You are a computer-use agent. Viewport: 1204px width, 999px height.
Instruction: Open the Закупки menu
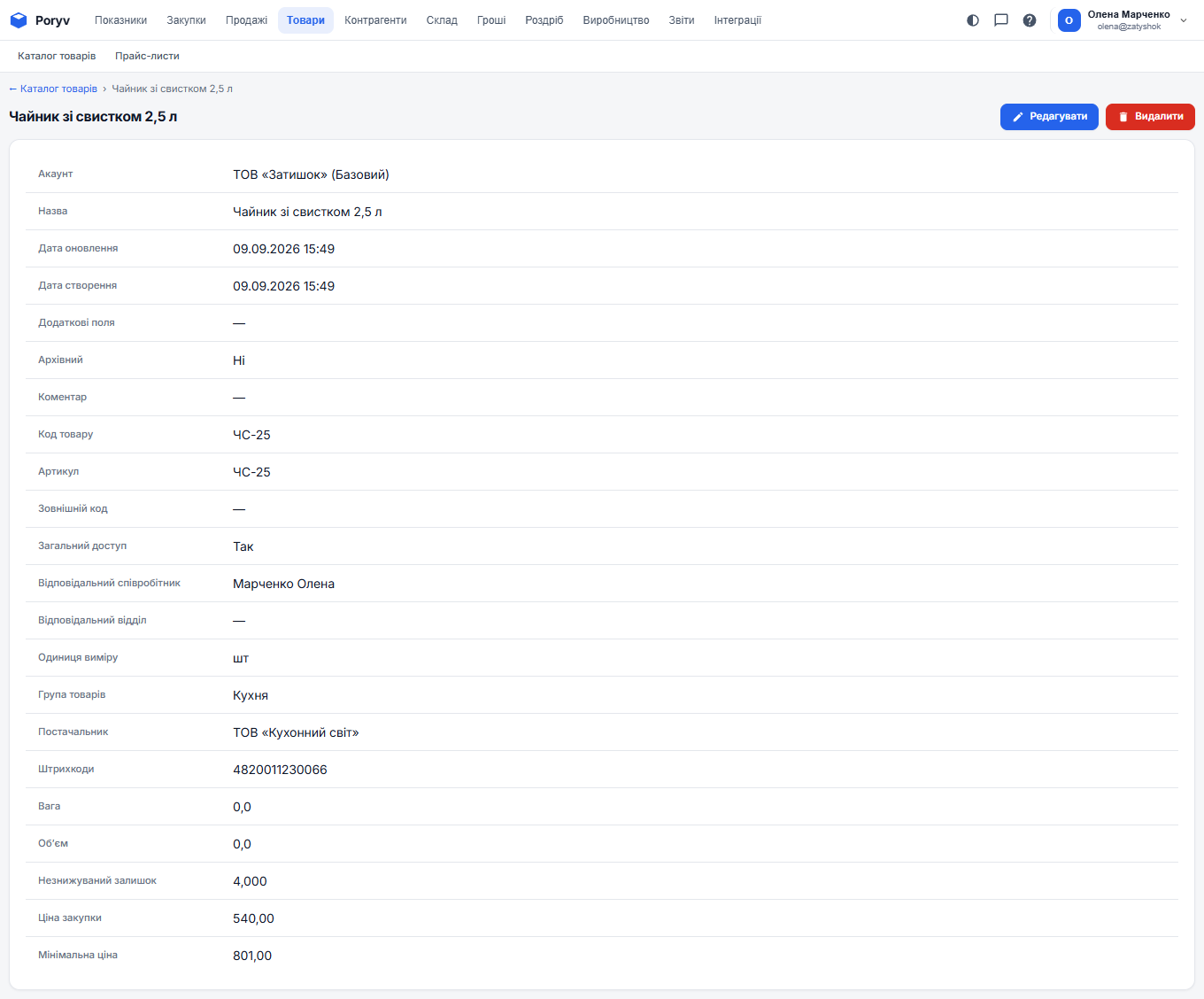coord(187,20)
